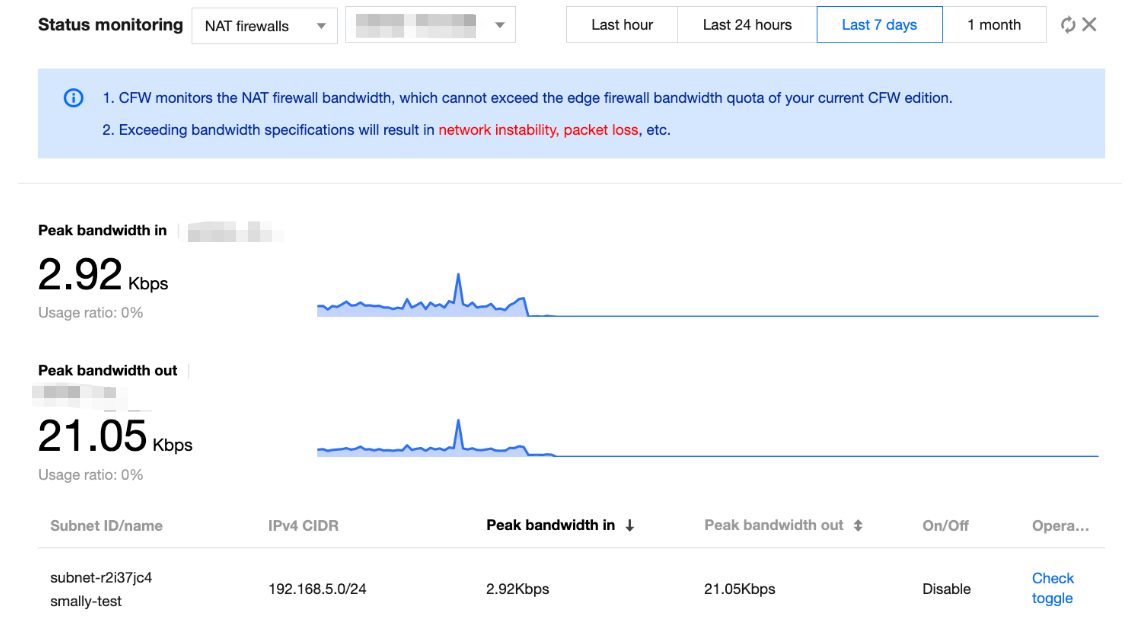The height and width of the screenshot is (628, 1141).
Task: Click the On/Off column header
Action: click(x=945, y=525)
